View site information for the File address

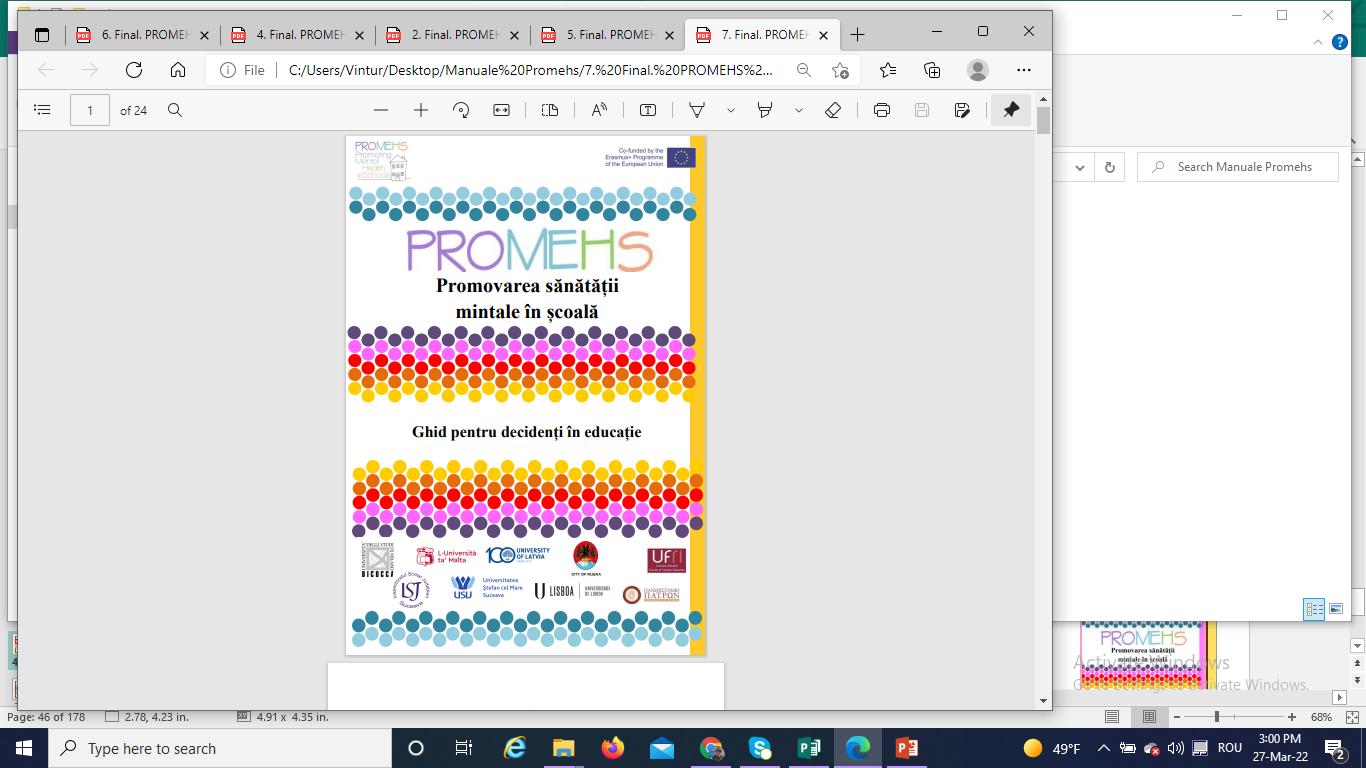point(242,70)
